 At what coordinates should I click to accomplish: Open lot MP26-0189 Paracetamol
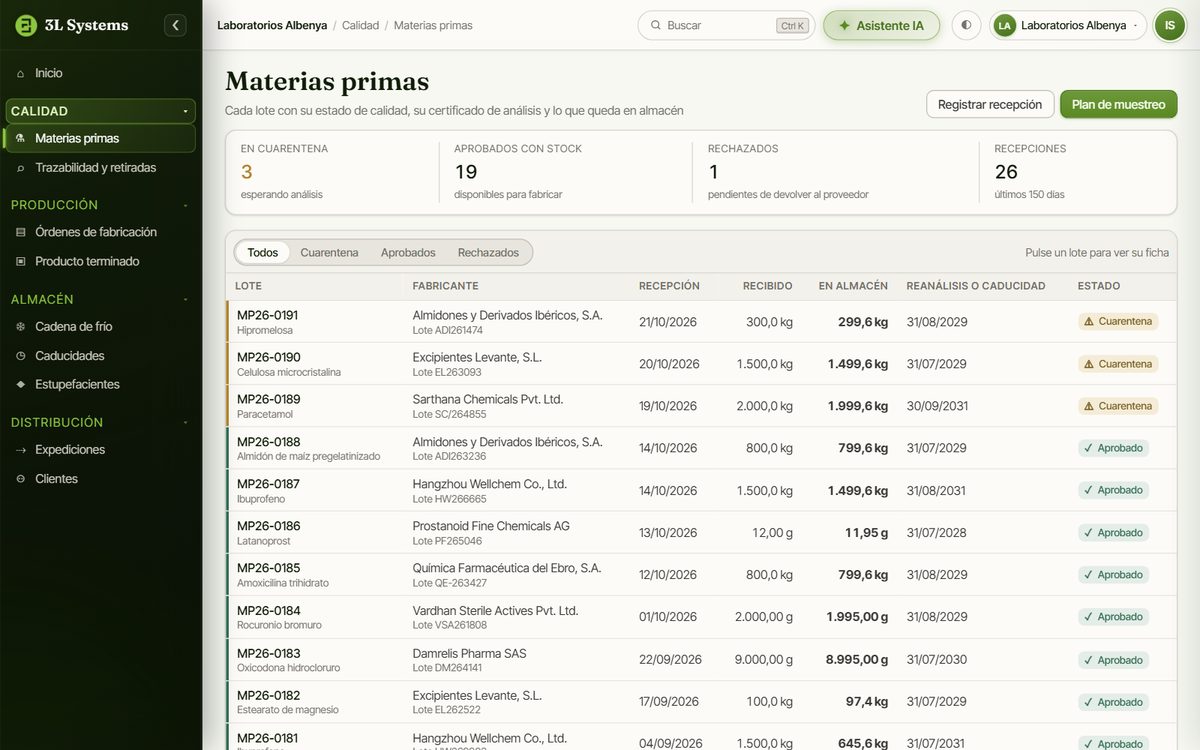coord(701,406)
